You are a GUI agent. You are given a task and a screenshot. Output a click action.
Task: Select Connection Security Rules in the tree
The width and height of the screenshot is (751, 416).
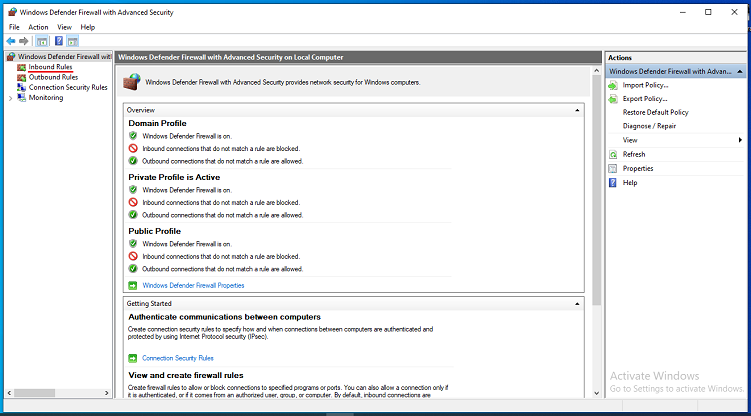click(x=68, y=87)
